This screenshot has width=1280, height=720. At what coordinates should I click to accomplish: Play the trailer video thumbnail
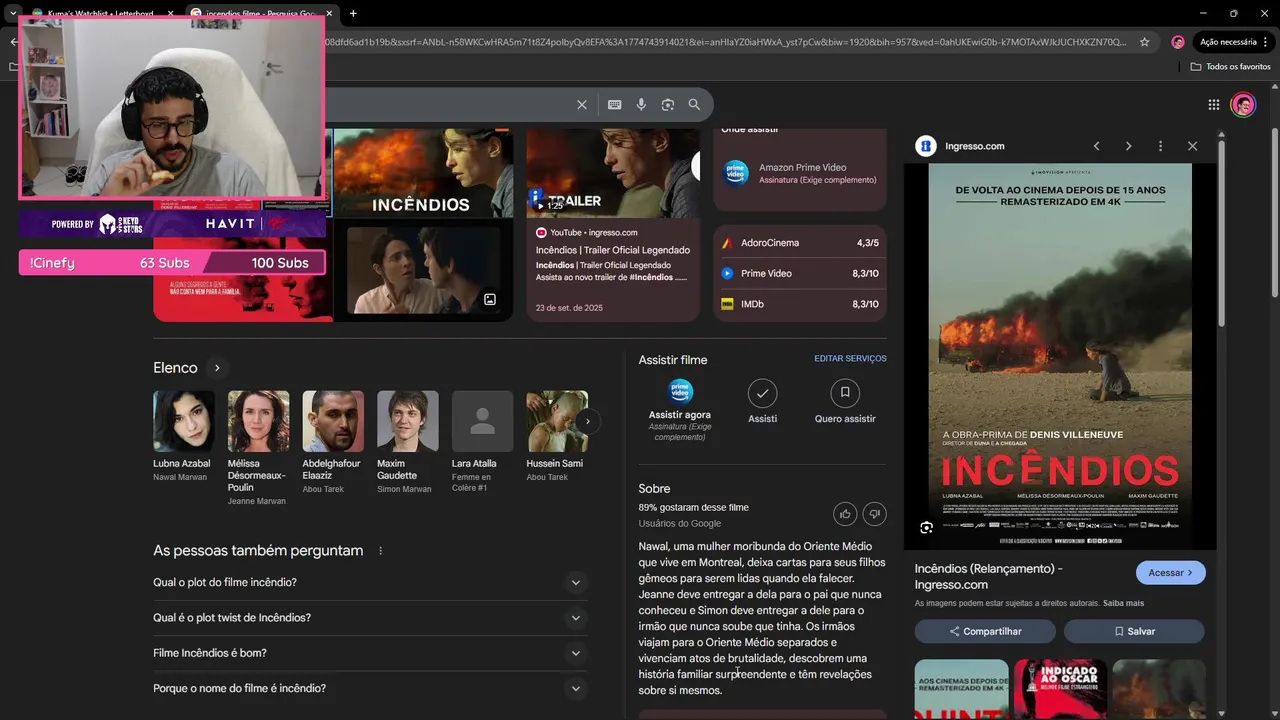click(613, 173)
